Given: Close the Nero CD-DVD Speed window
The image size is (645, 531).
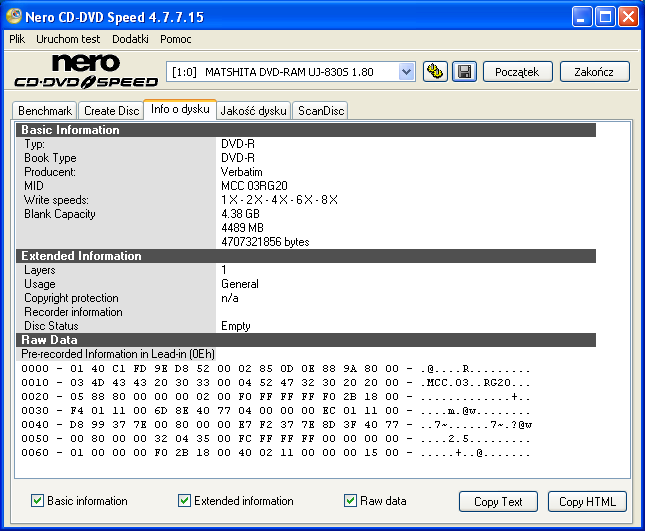Looking at the screenshot, I should click(629, 17).
